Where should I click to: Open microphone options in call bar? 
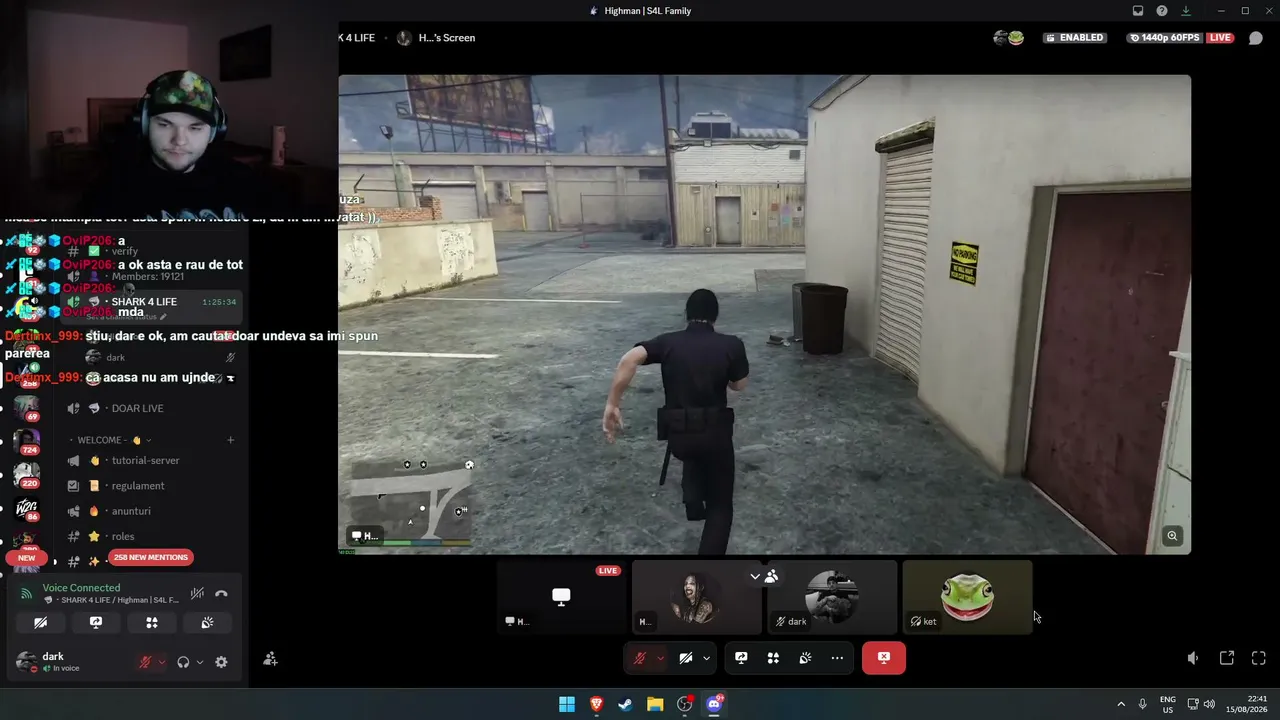pos(660,658)
